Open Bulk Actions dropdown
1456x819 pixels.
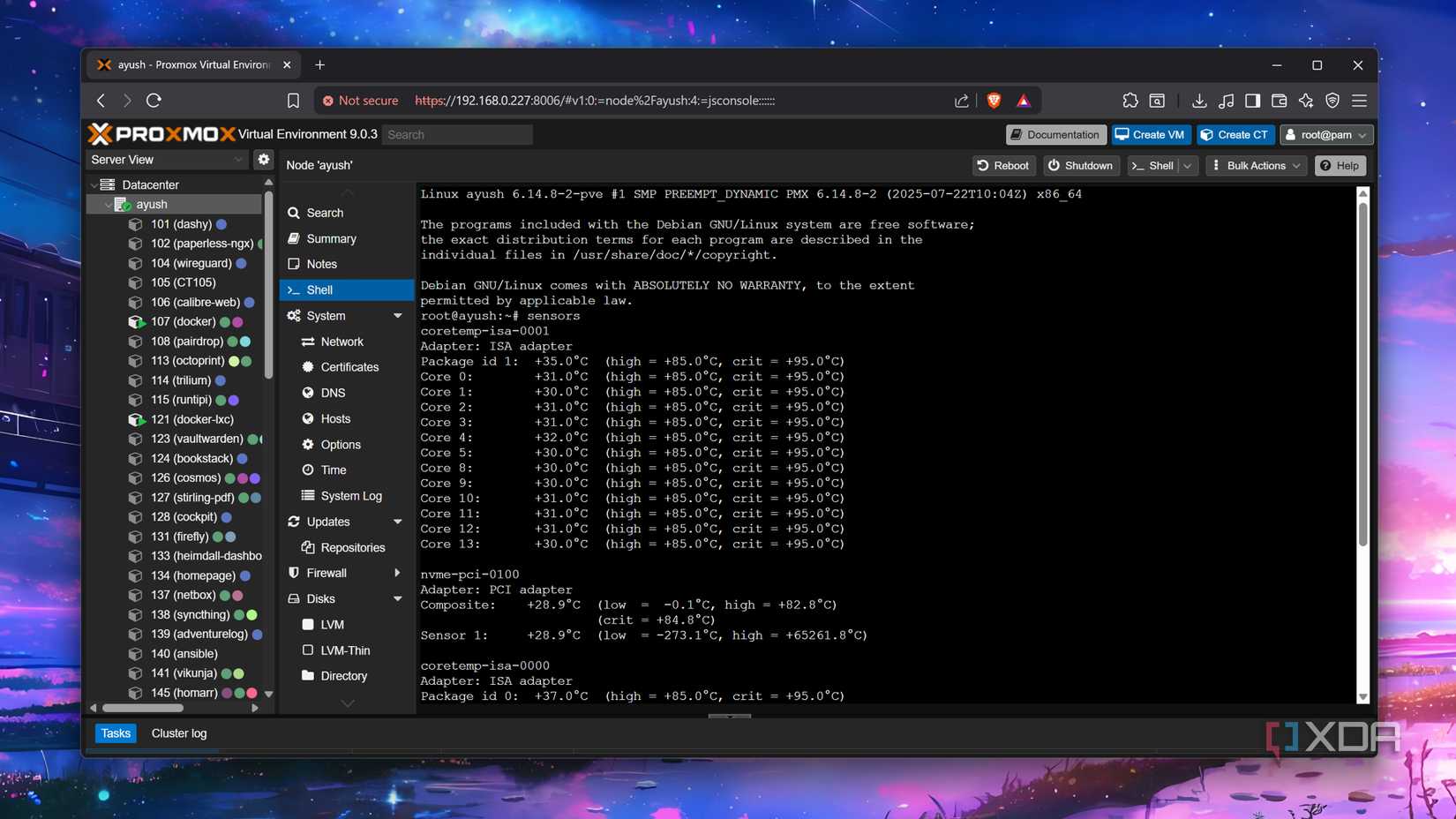coord(1256,165)
